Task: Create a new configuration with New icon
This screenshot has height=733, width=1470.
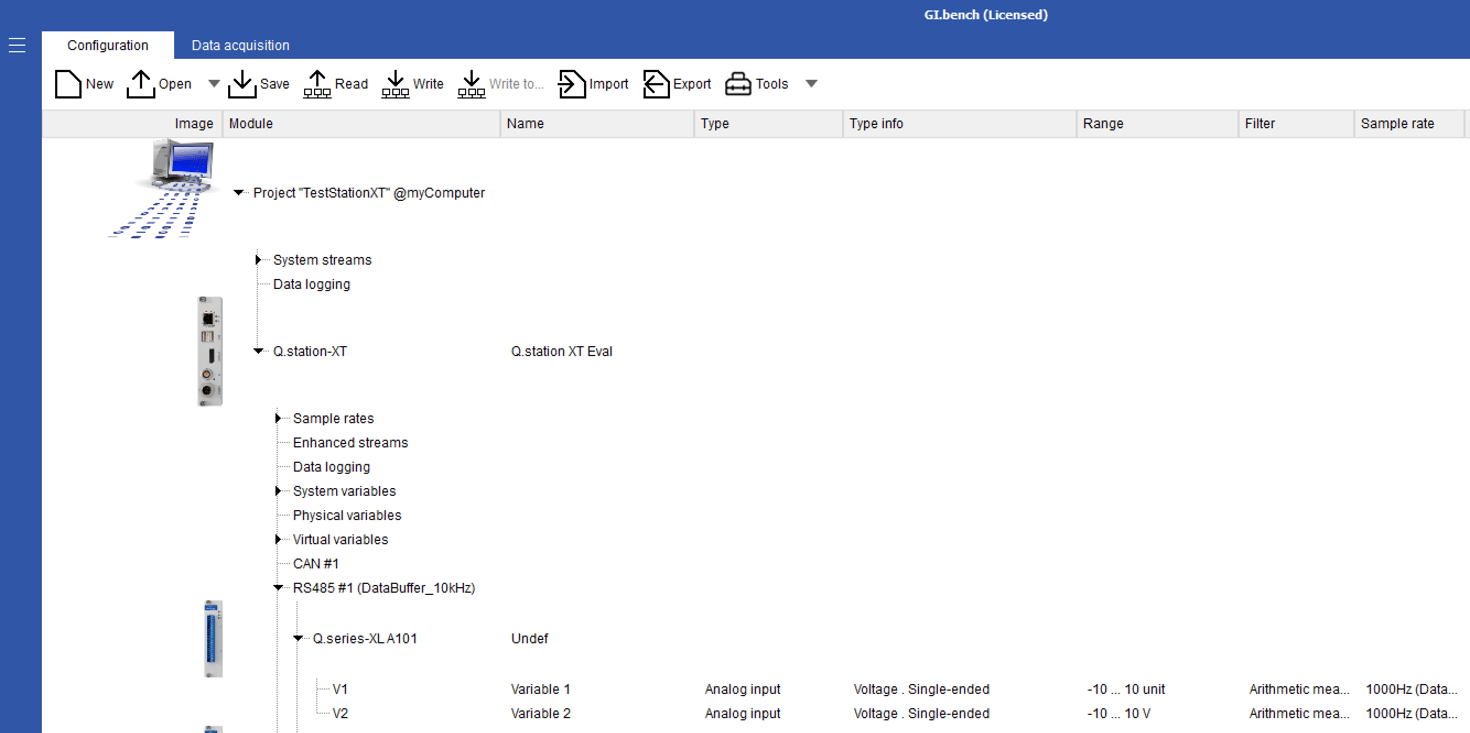Action: pyautogui.click(x=67, y=83)
